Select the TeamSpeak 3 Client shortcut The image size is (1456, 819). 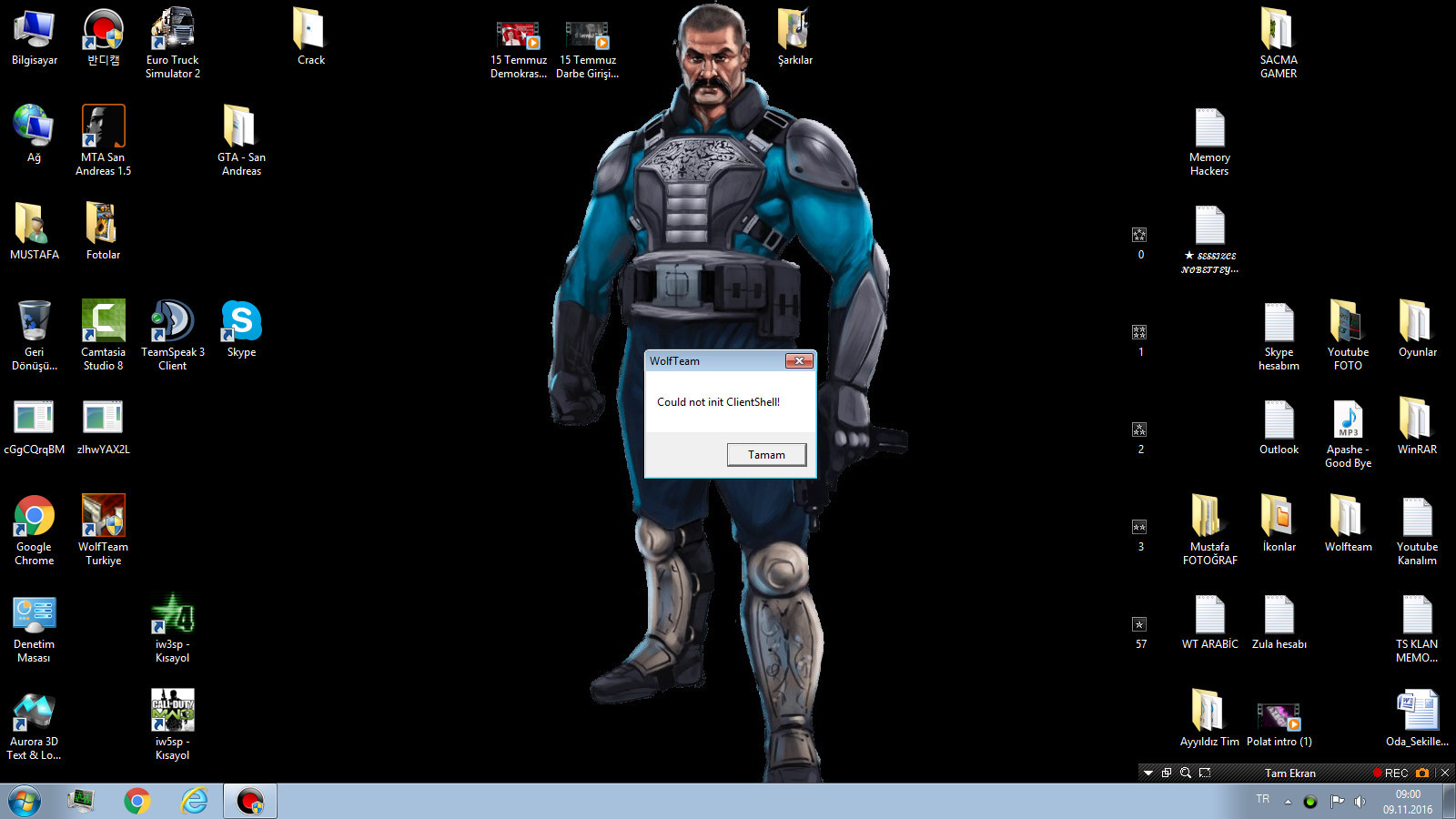[173, 335]
